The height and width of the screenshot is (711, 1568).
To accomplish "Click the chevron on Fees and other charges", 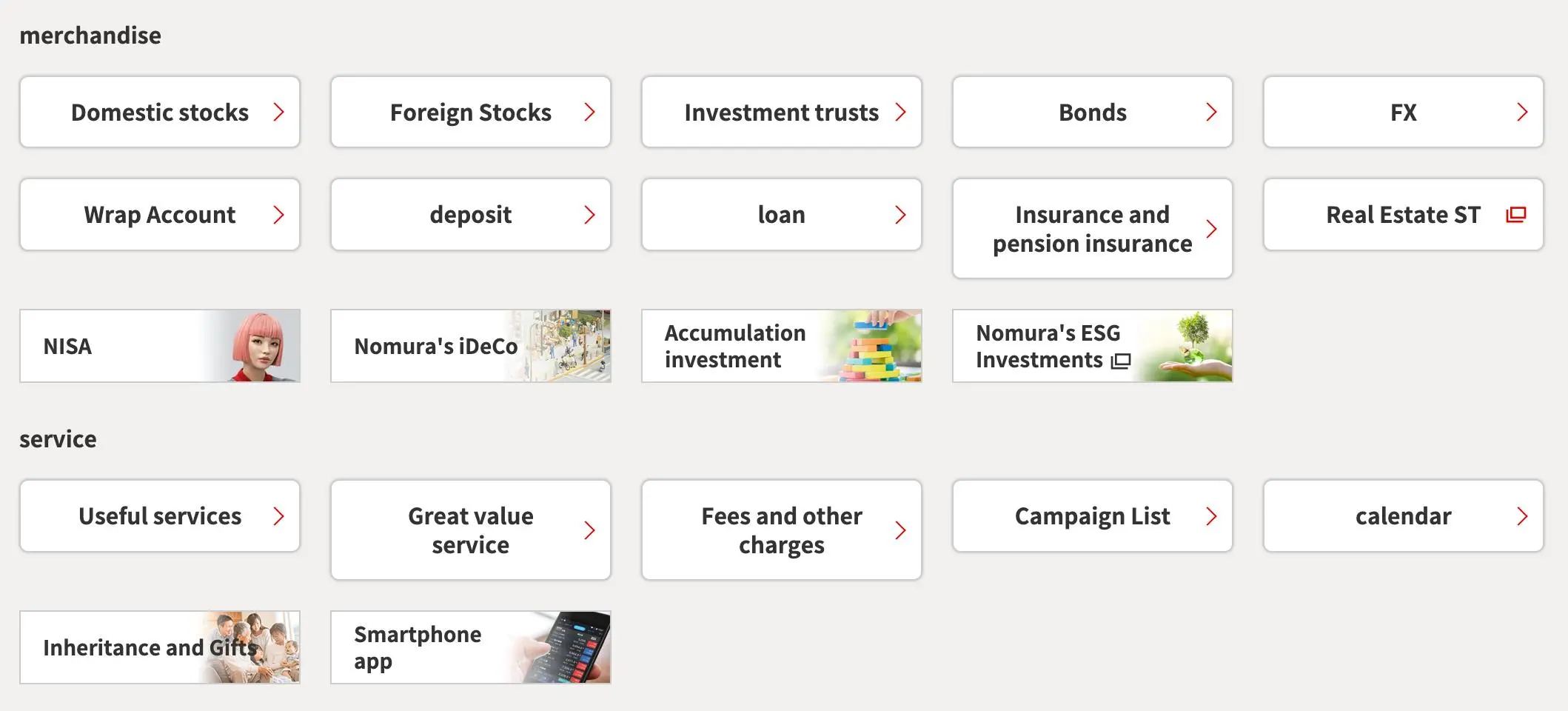I will [x=901, y=530].
